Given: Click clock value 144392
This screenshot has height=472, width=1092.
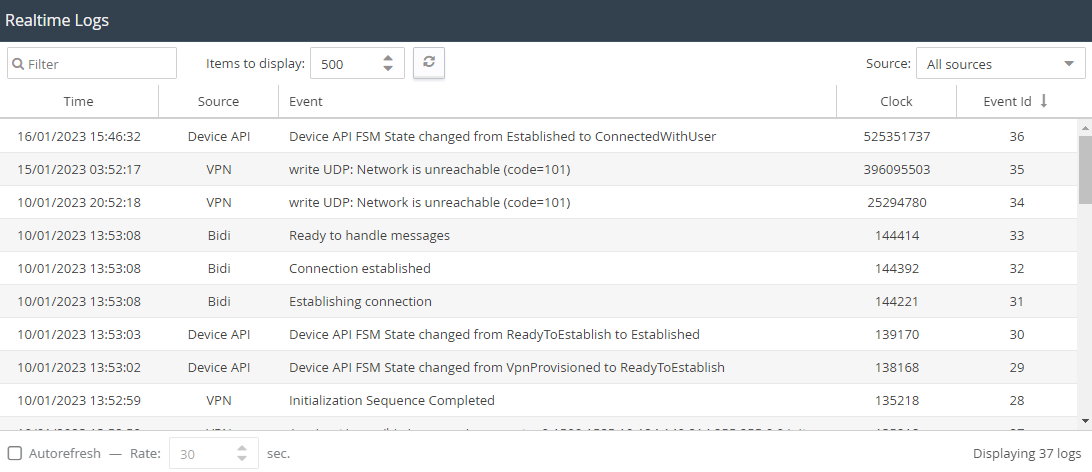Looking at the screenshot, I should tap(896, 268).
